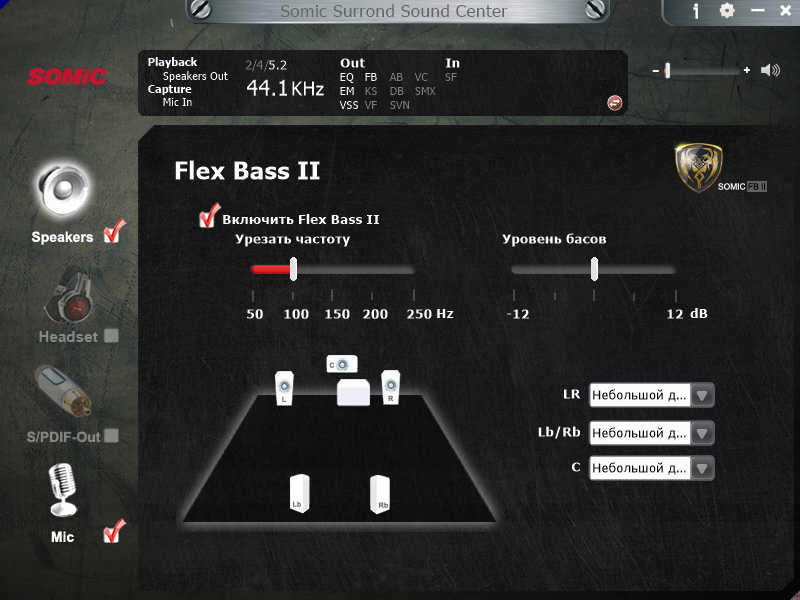This screenshot has height=600, width=800.
Task: Open the EM output effect
Action: pos(347,91)
